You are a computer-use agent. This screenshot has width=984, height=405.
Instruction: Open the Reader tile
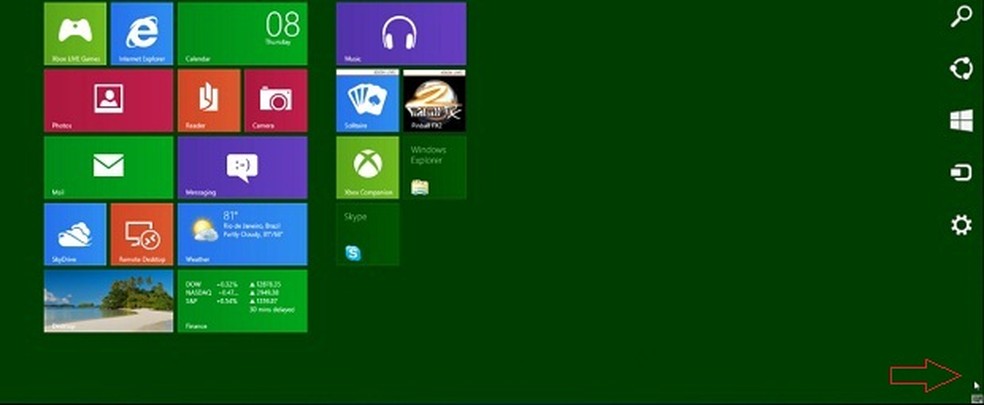pos(209,100)
